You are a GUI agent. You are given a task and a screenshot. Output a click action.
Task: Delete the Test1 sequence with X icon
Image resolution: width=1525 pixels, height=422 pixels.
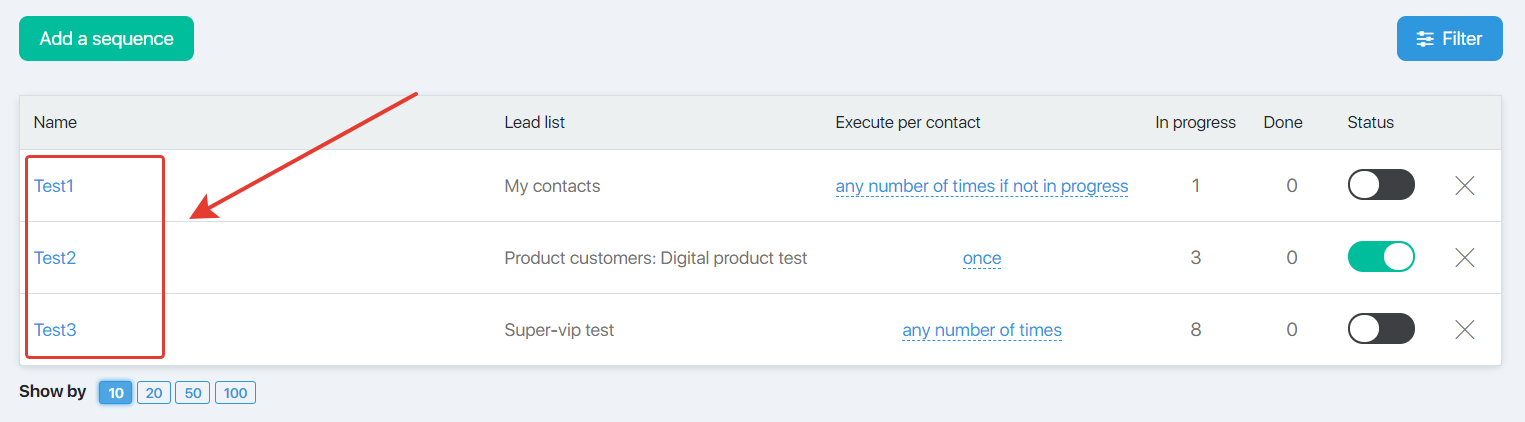pyautogui.click(x=1465, y=186)
